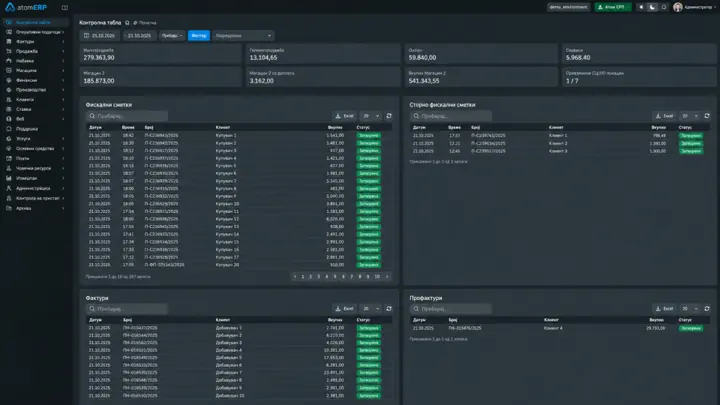Click the atomERP logo

point(26,7)
